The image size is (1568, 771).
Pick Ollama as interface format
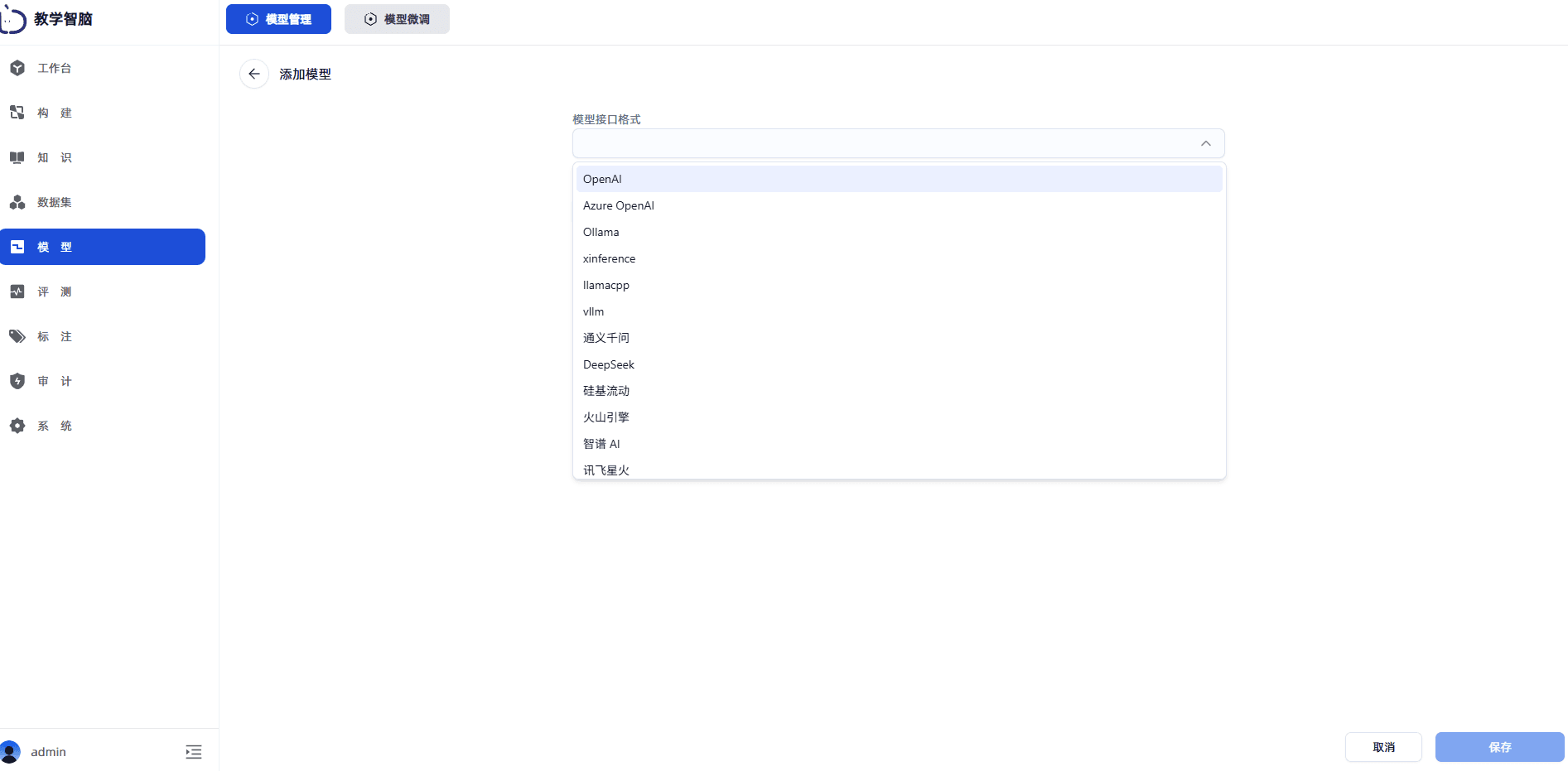tap(900, 232)
